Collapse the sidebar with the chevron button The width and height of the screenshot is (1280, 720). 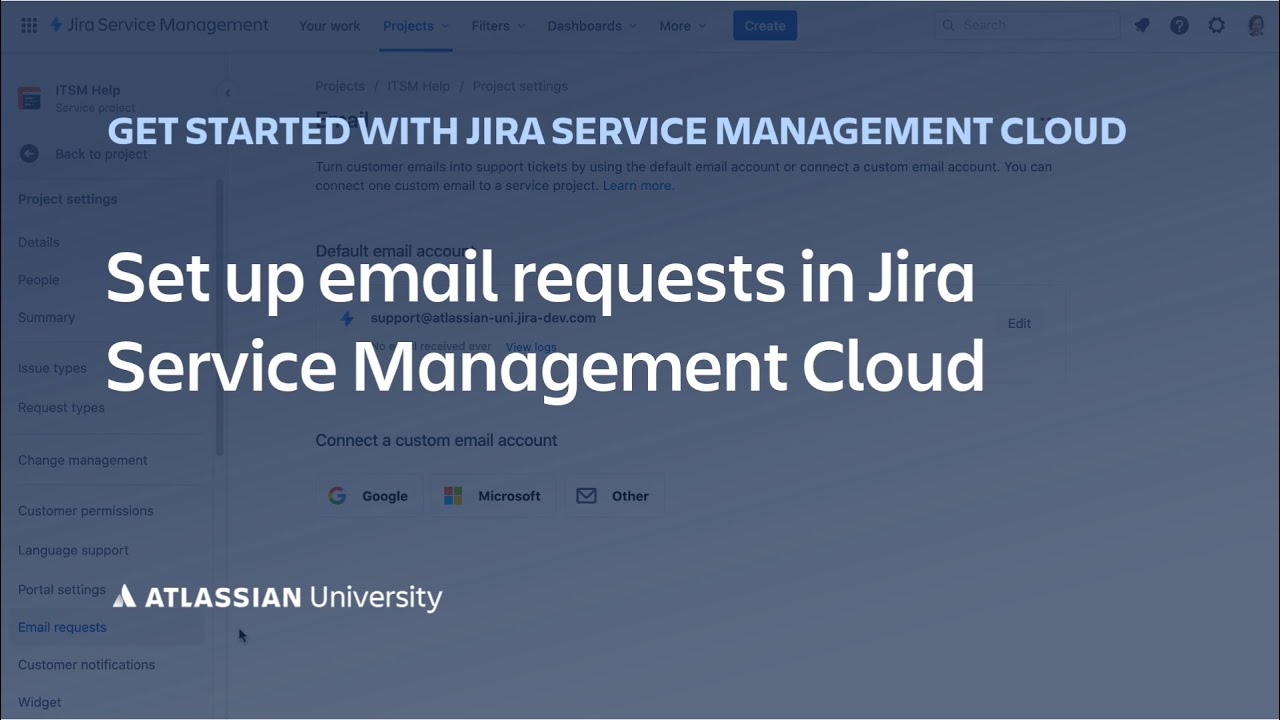(x=228, y=93)
